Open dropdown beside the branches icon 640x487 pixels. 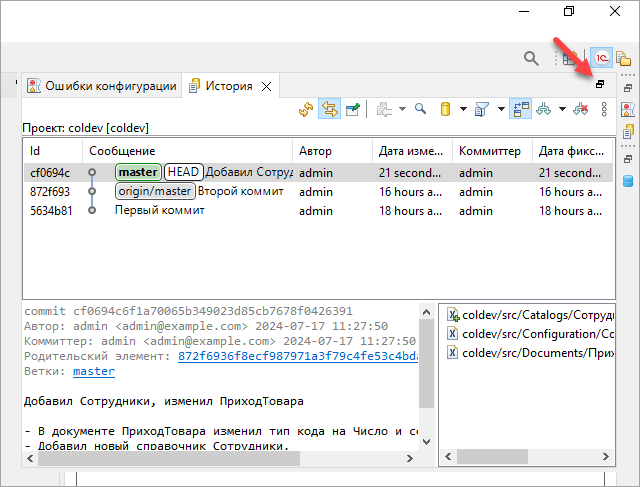(562, 109)
